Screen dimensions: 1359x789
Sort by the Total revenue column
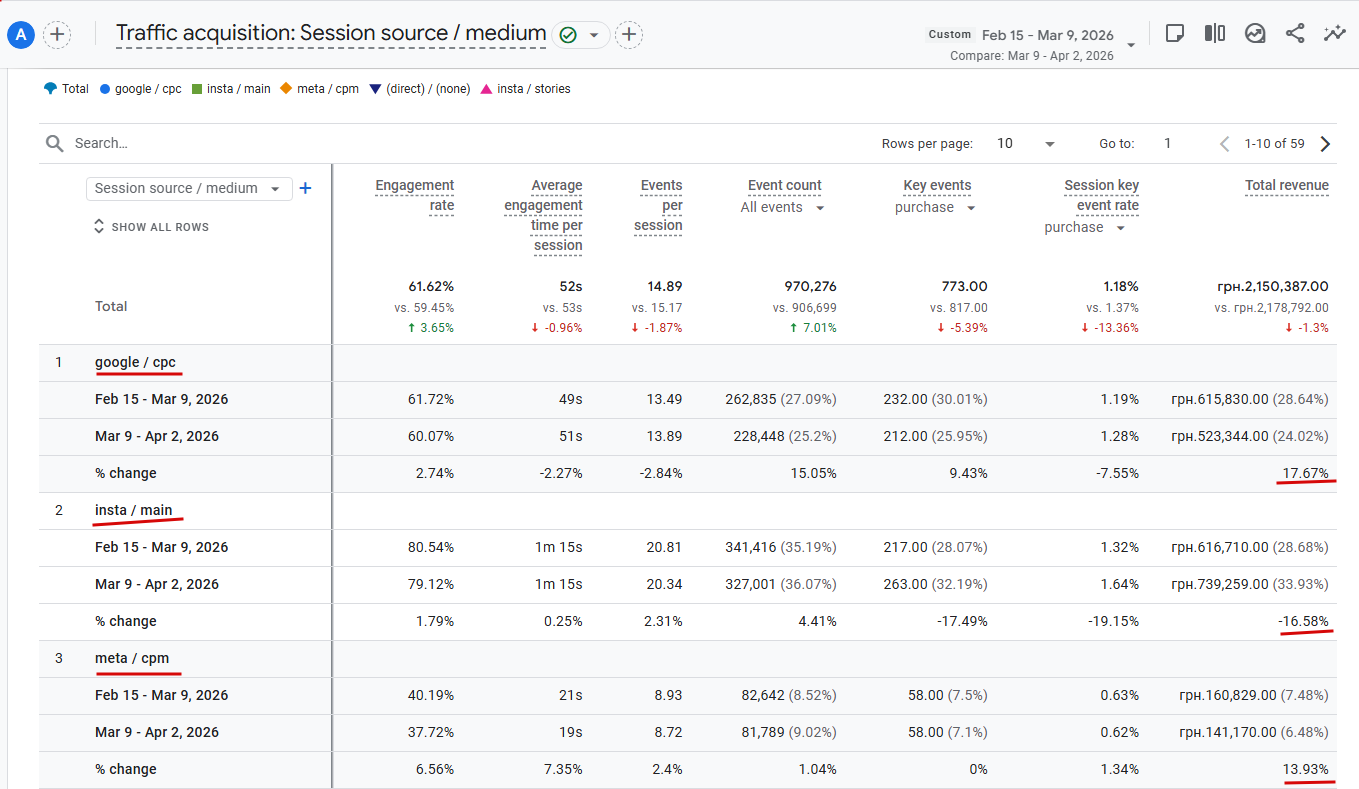(1286, 186)
